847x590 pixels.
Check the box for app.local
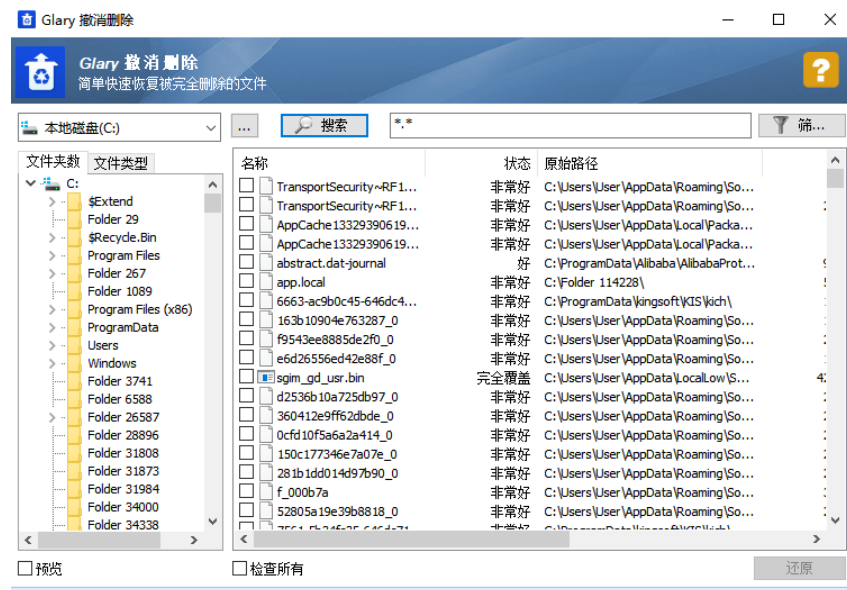point(246,281)
